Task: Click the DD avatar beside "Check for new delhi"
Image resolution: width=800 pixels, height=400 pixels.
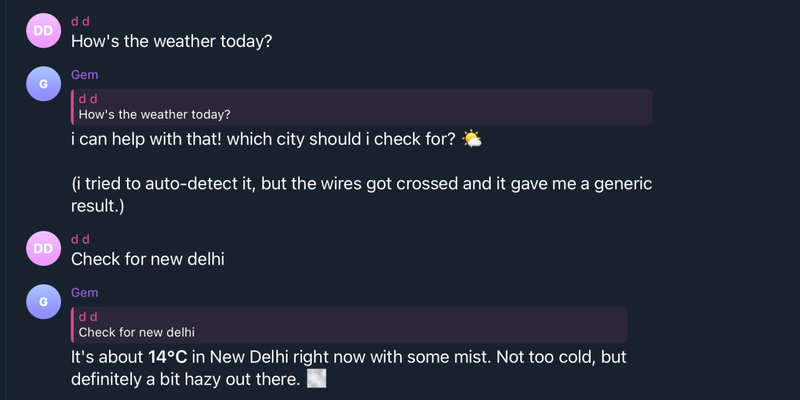Action: click(43, 249)
